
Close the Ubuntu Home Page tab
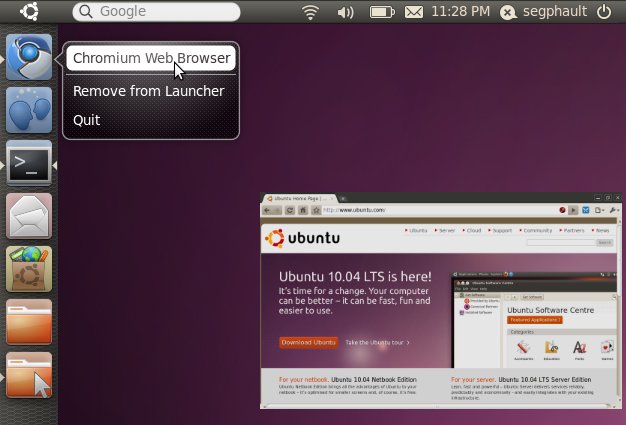[x=331, y=198]
